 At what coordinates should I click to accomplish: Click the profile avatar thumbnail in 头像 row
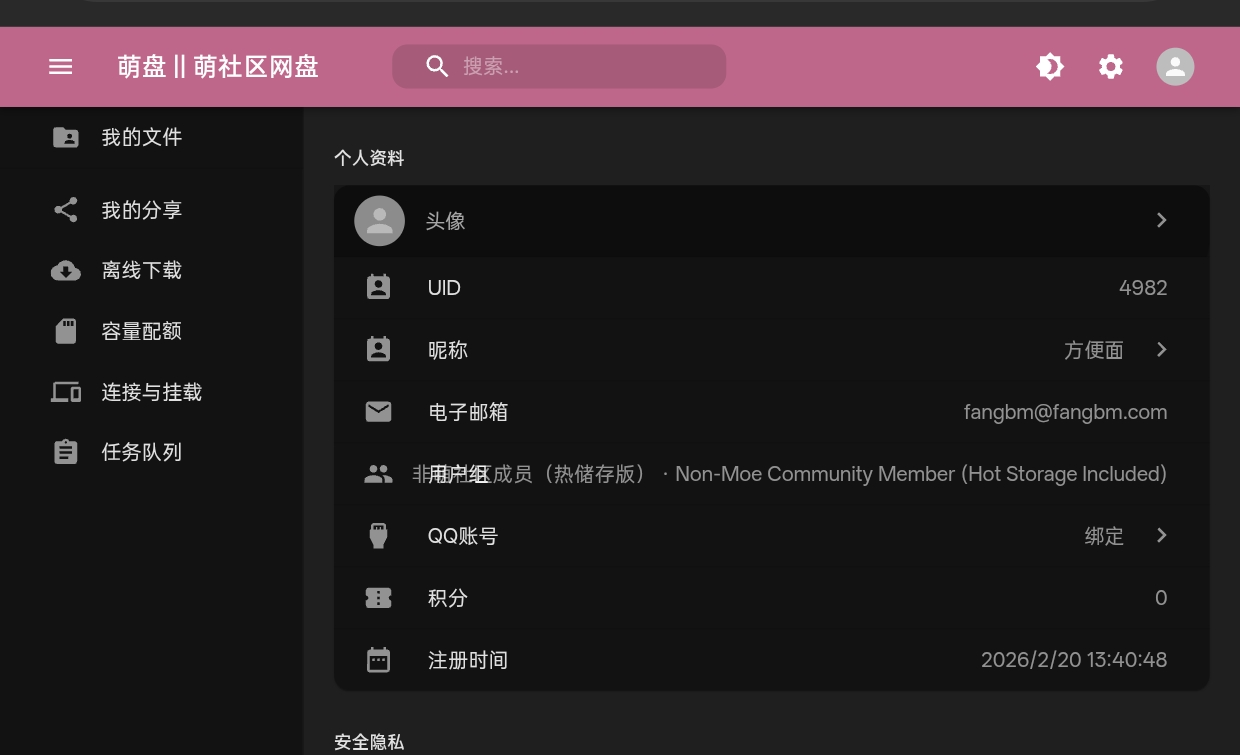[x=380, y=221]
